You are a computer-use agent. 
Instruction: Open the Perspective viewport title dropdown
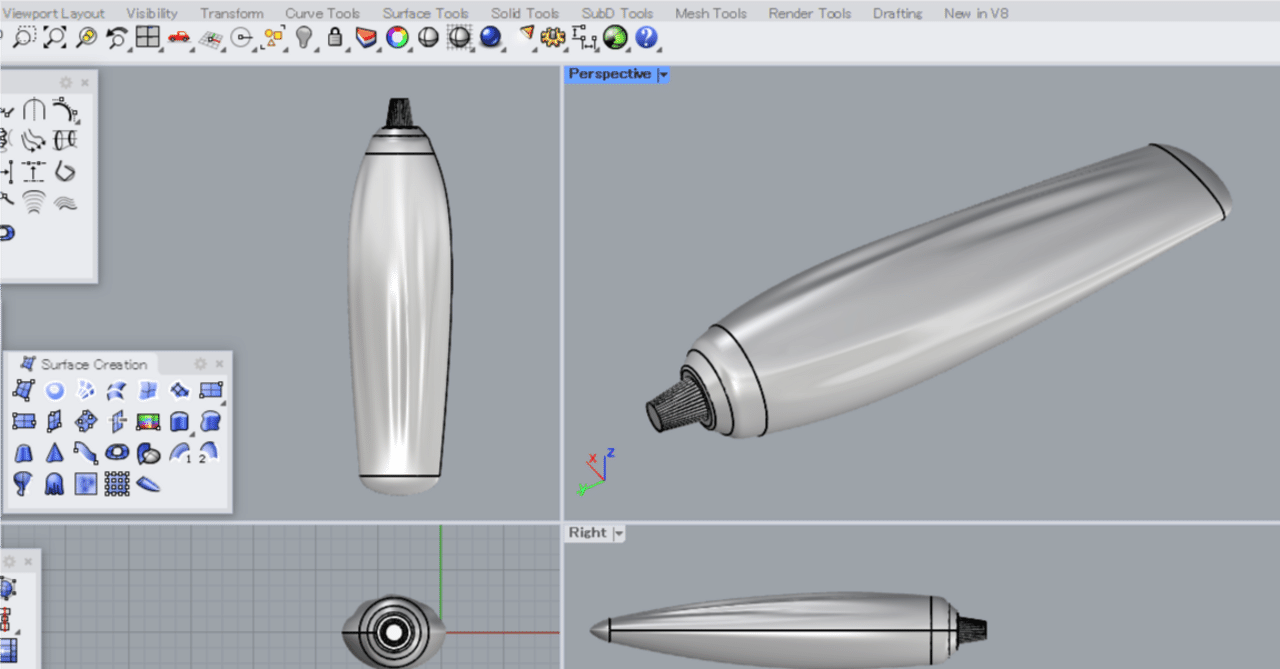(x=663, y=74)
